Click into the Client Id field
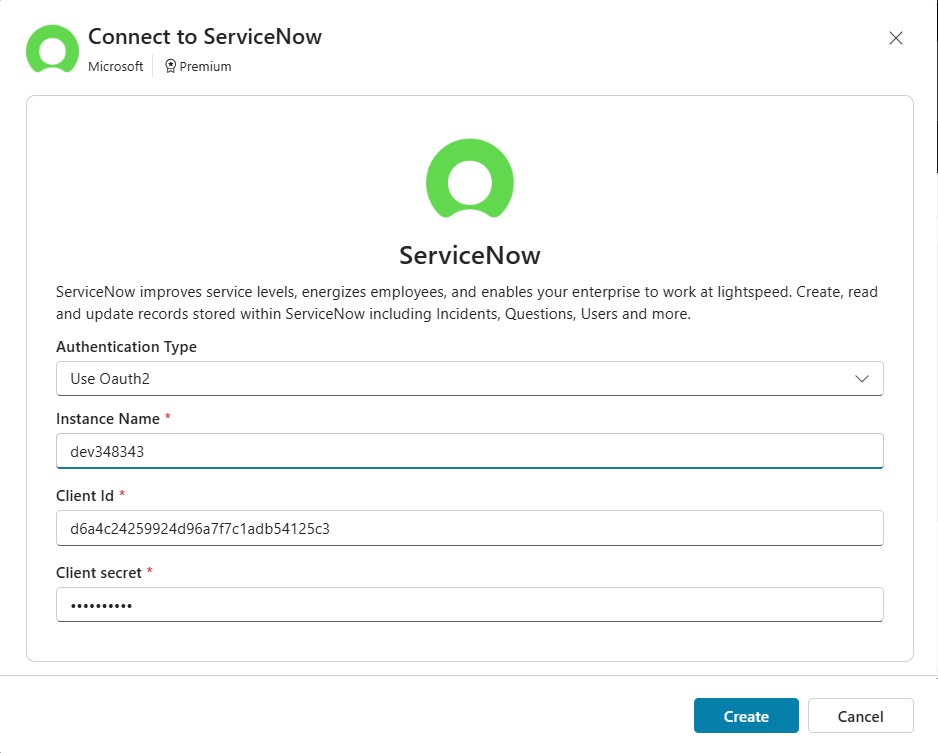 tap(470, 528)
